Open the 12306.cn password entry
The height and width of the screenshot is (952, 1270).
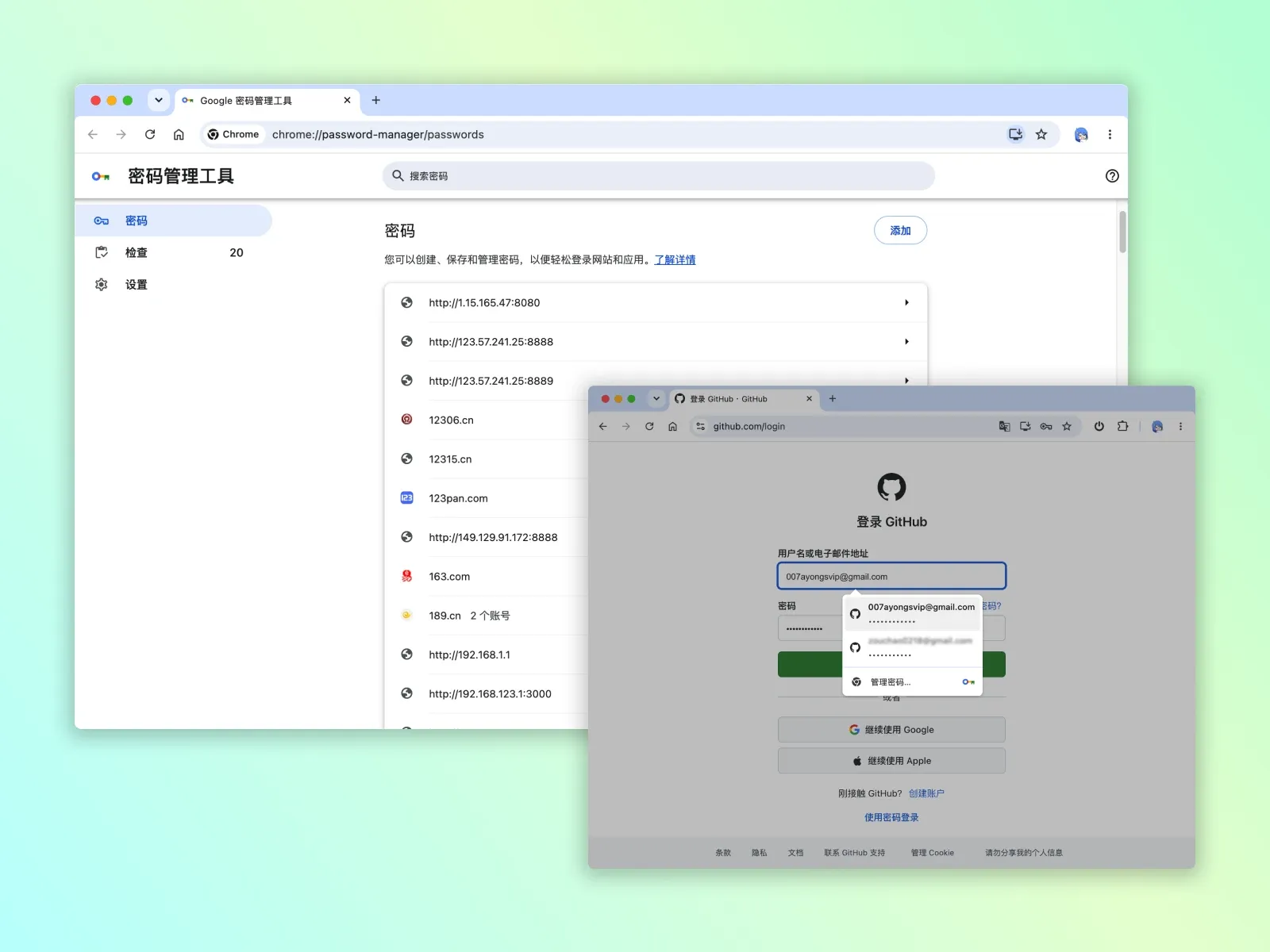coord(487,420)
